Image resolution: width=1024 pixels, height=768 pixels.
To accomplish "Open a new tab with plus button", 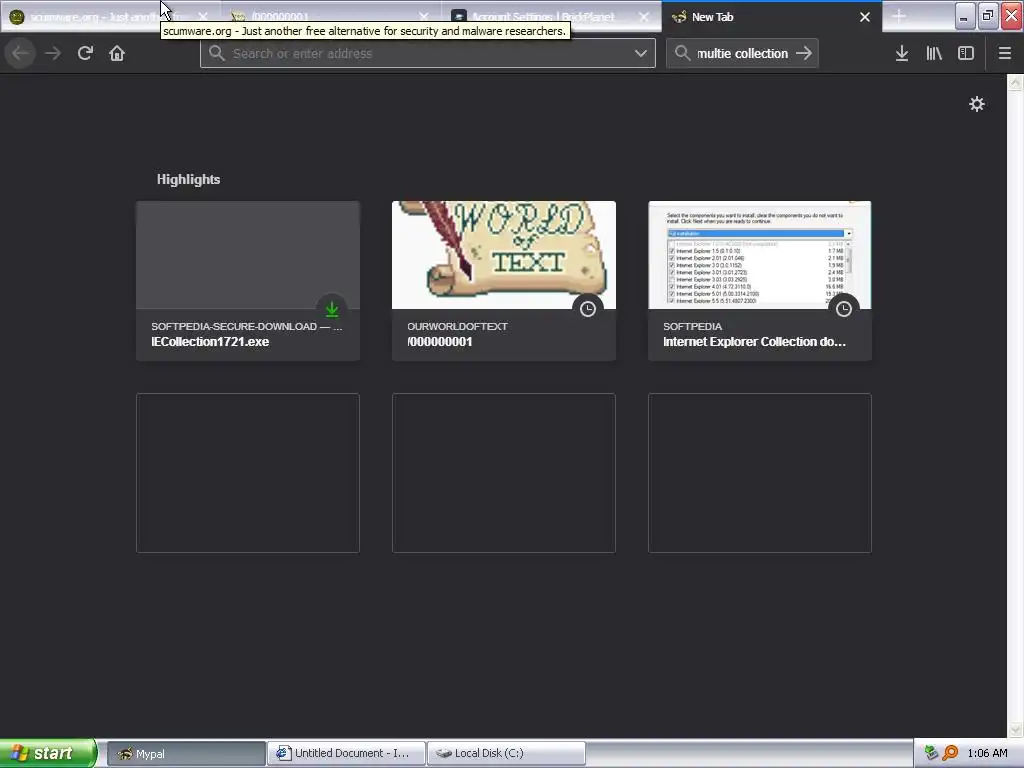I will click(899, 17).
